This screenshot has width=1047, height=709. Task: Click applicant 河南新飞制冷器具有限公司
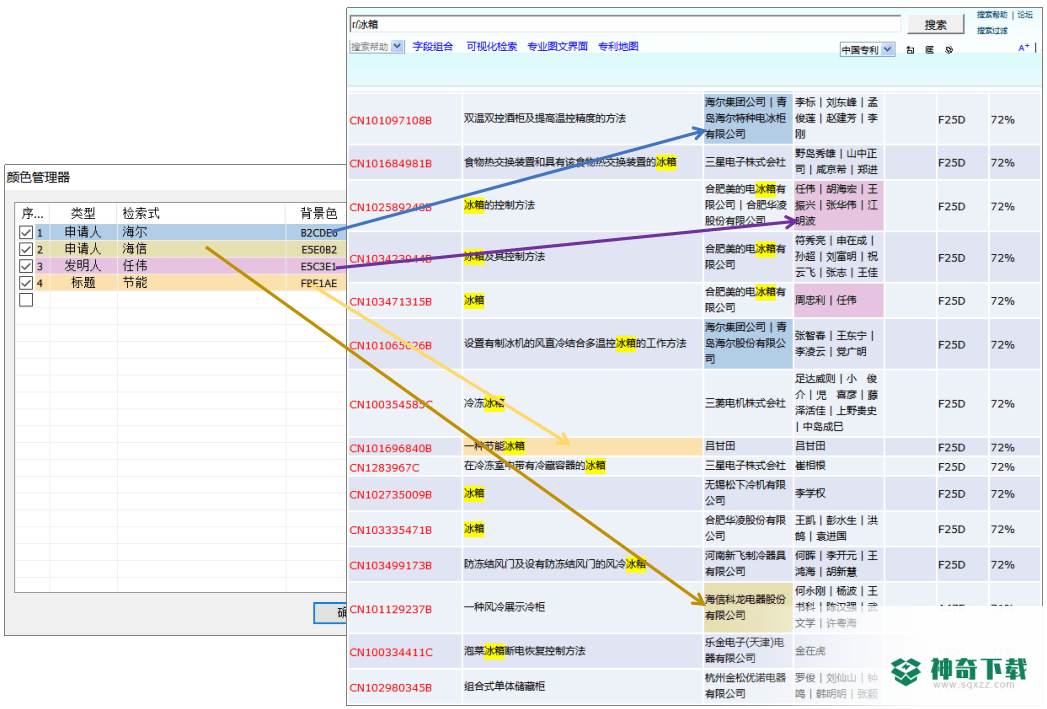coord(745,563)
